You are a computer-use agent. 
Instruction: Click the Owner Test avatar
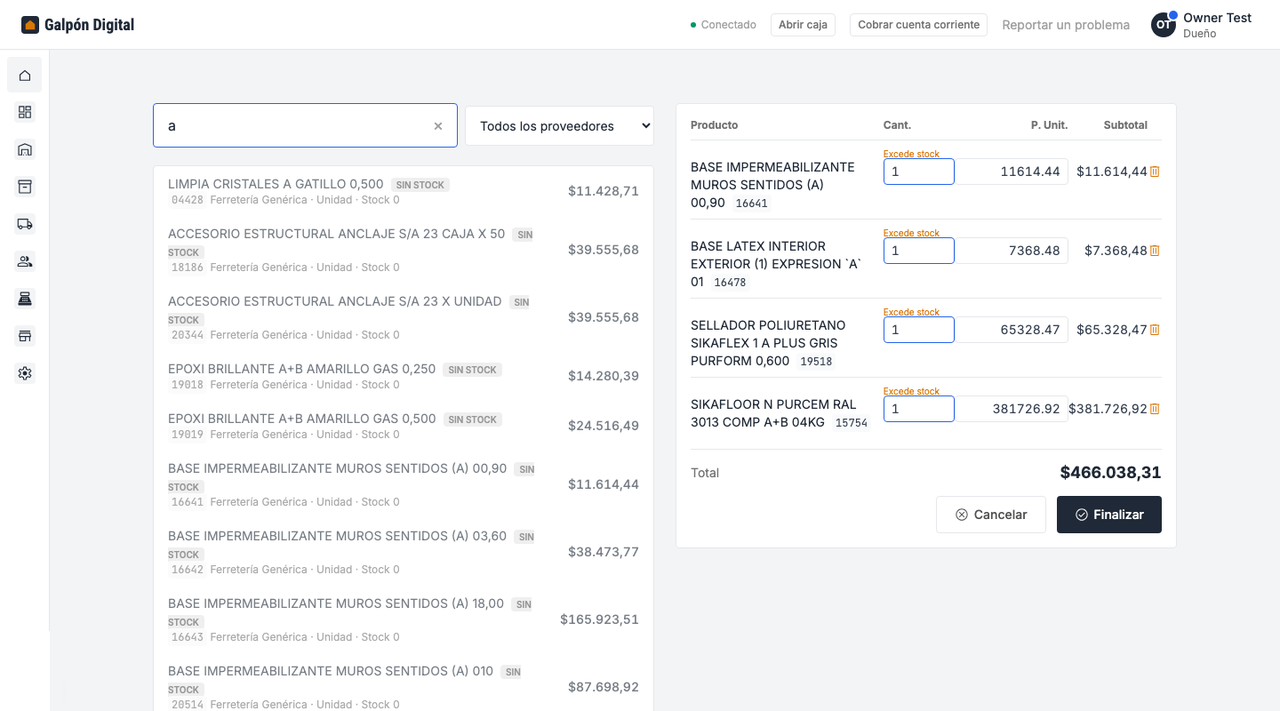point(1163,25)
